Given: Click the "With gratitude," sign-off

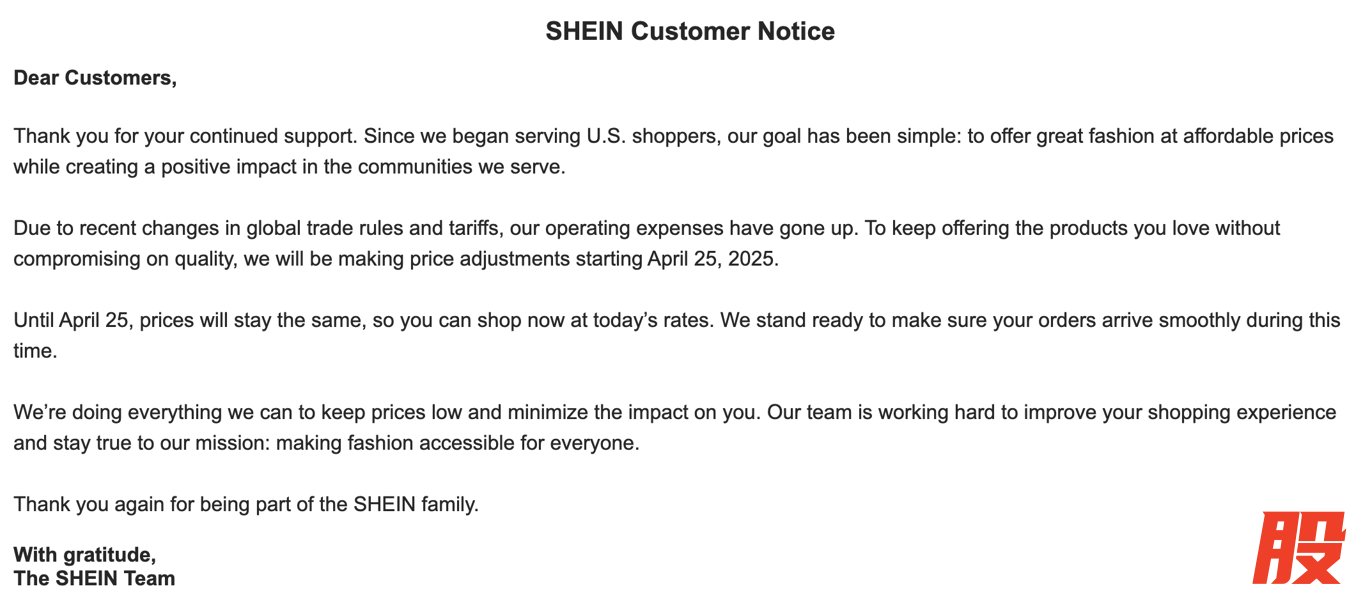Looking at the screenshot, I should coord(85,554).
